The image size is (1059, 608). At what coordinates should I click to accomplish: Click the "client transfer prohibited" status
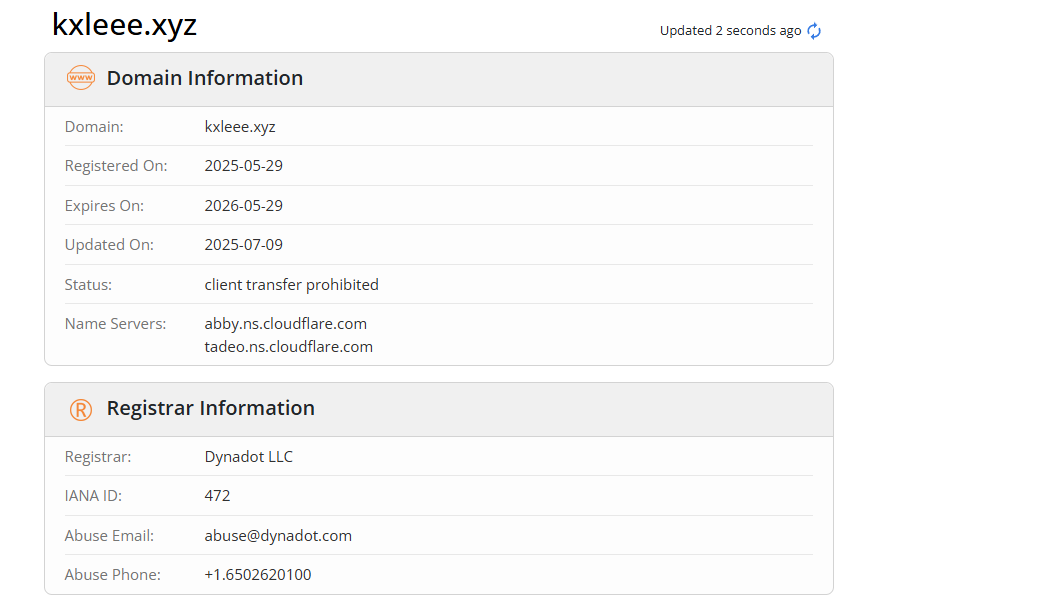point(291,285)
